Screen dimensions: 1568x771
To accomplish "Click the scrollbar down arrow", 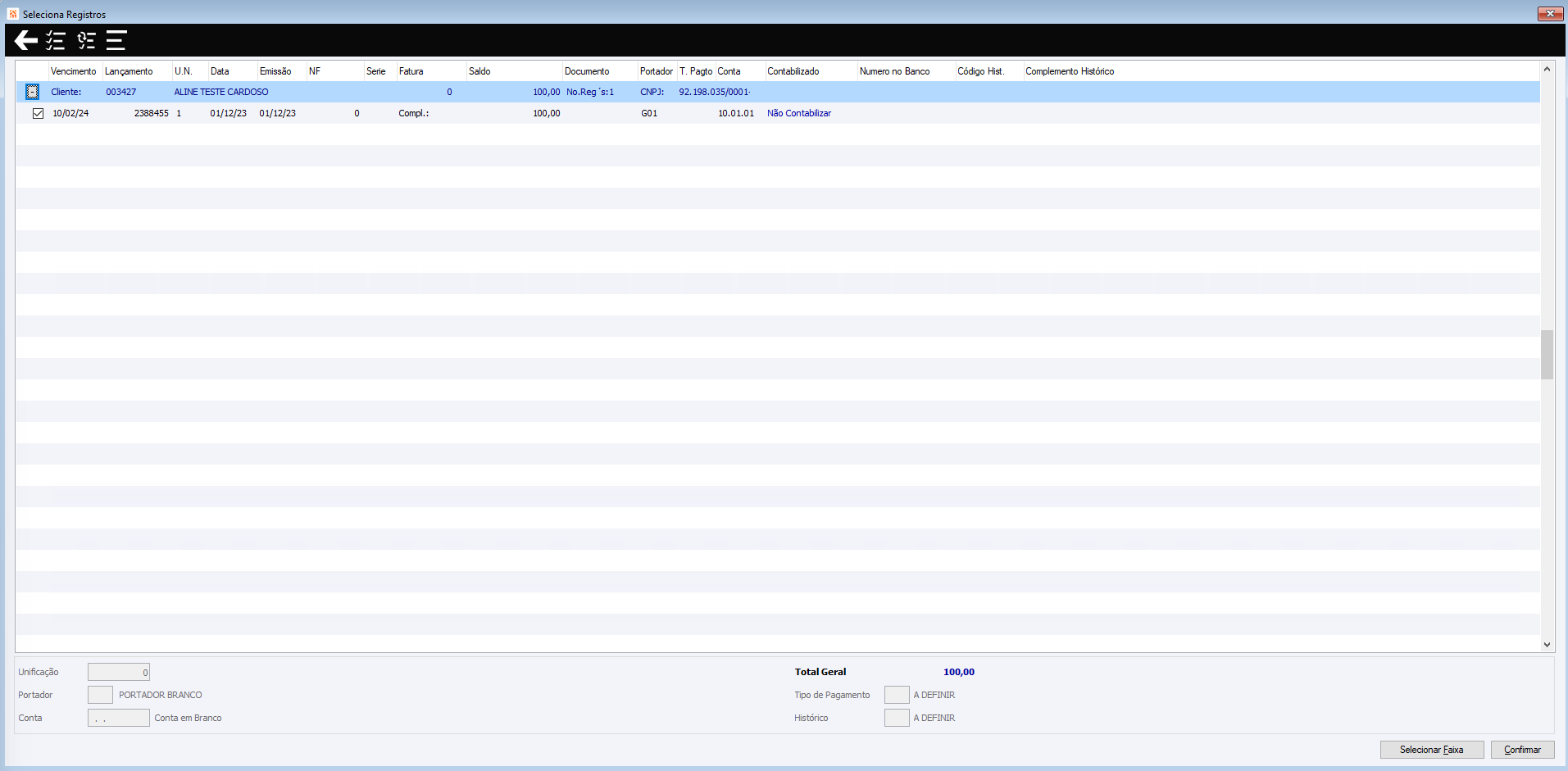I will (1547, 645).
